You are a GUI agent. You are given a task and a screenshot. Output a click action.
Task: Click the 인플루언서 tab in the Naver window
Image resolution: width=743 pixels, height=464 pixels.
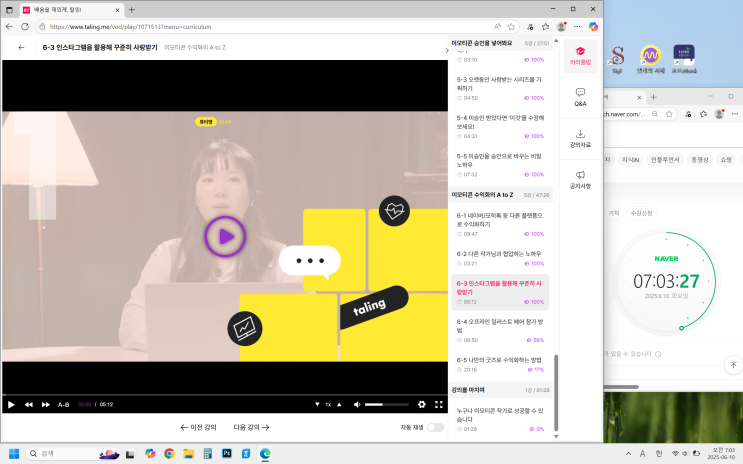point(665,160)
